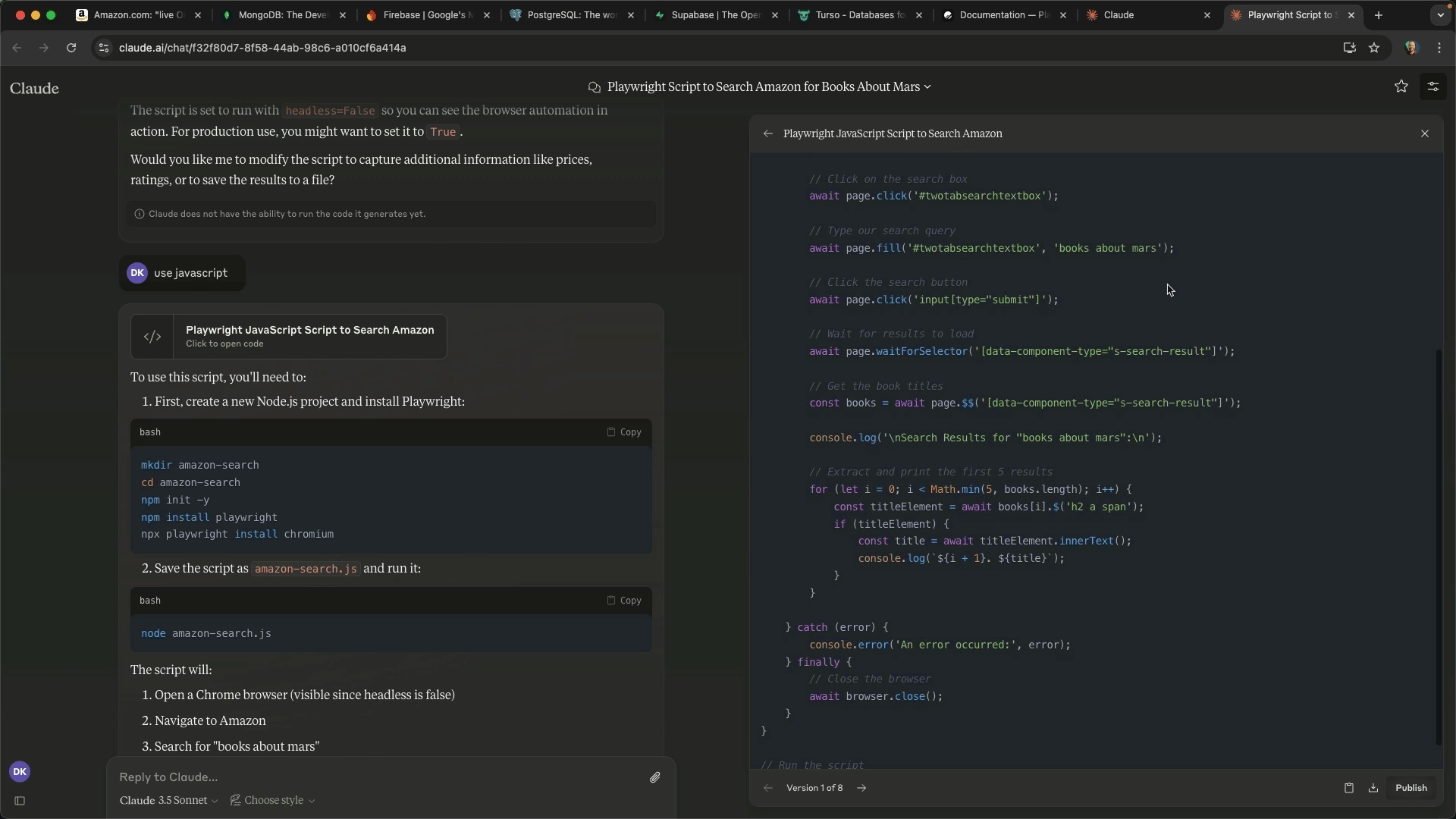This screenshot has width=1456, height=819.
Task: Click the inline 'headless=False' code text
Action: coord(330,111)
